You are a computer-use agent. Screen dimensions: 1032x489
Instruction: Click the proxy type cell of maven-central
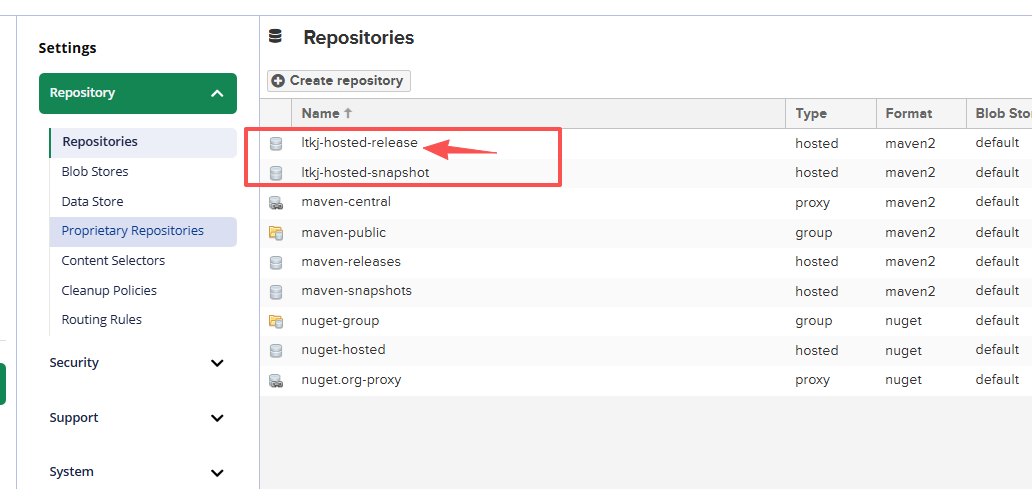click(812, 203)
